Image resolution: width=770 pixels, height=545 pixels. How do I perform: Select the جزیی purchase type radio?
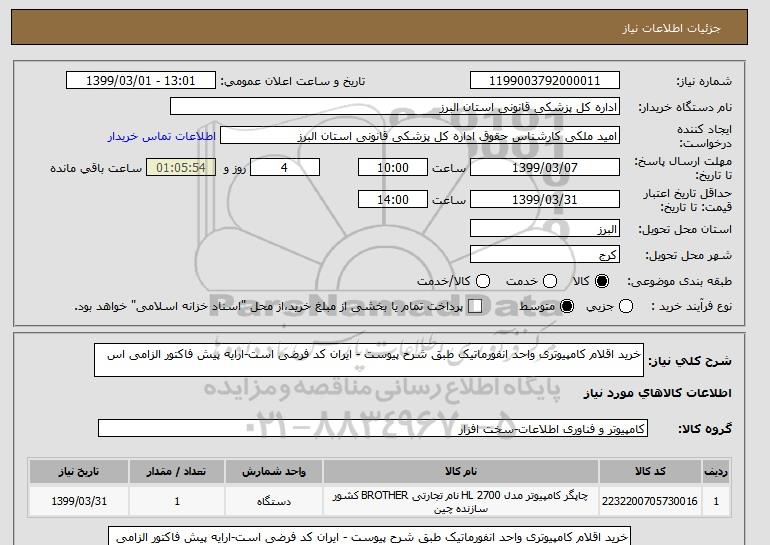(x=626, y=306)
